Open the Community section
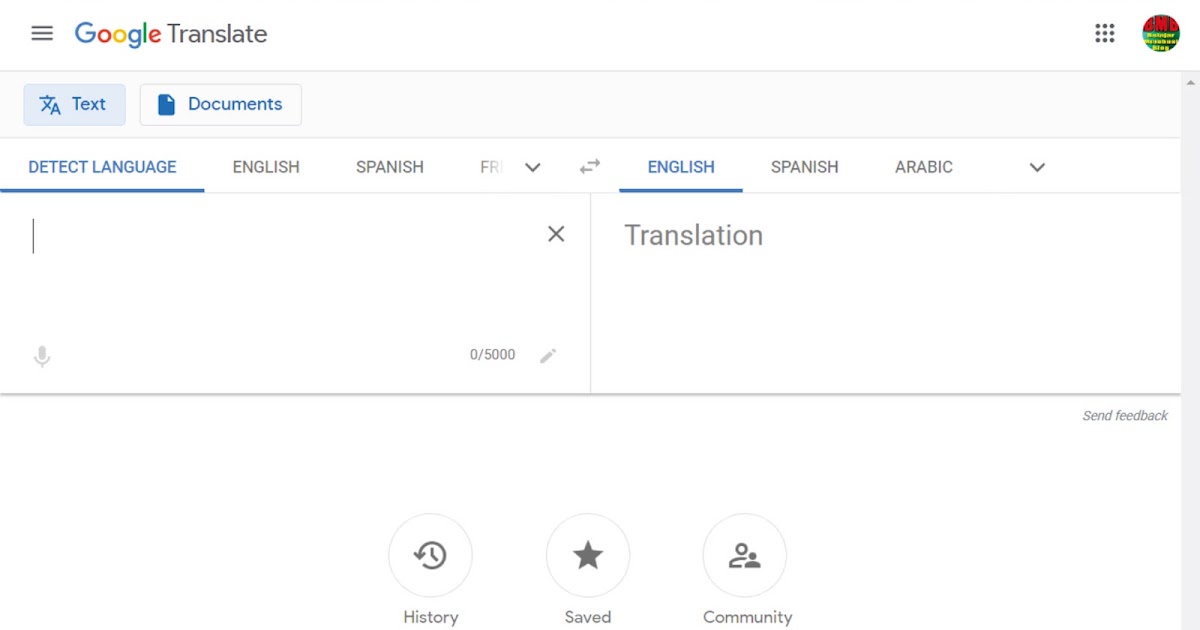 pos(745,555)
